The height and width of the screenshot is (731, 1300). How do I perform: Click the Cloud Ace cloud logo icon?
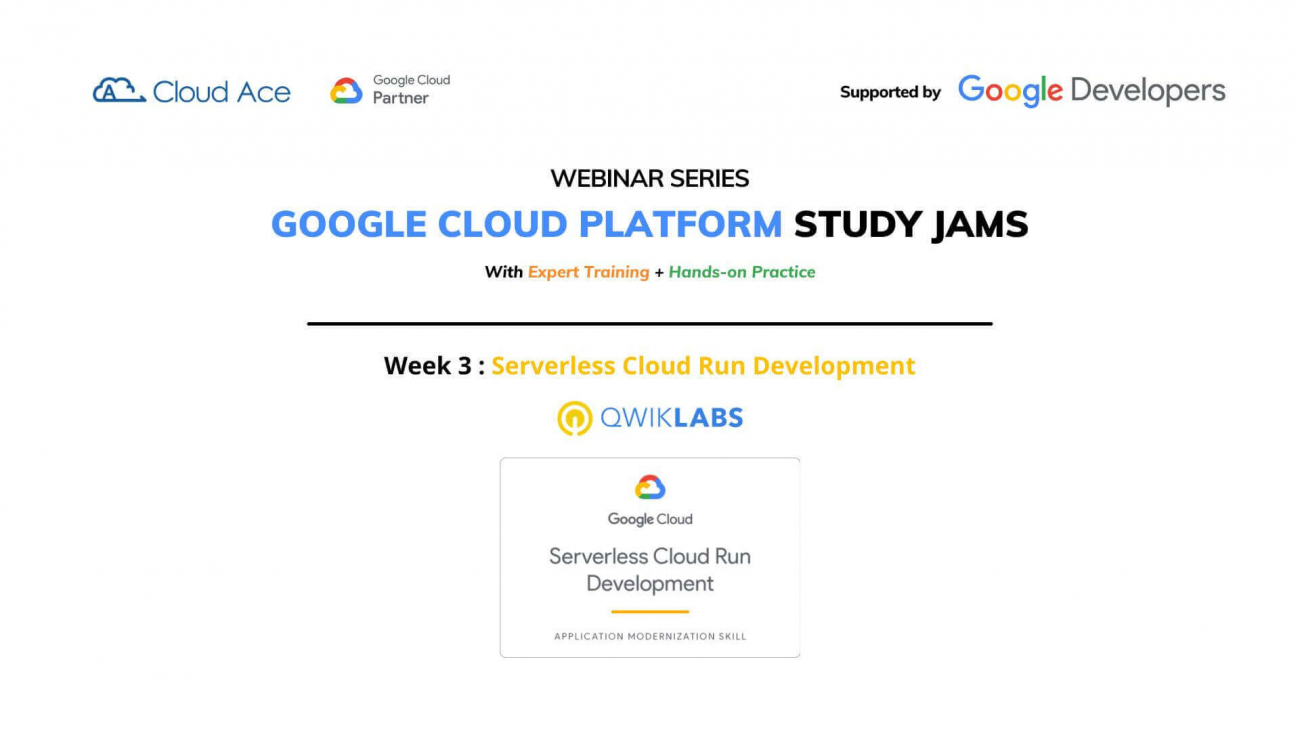point(119,89)
